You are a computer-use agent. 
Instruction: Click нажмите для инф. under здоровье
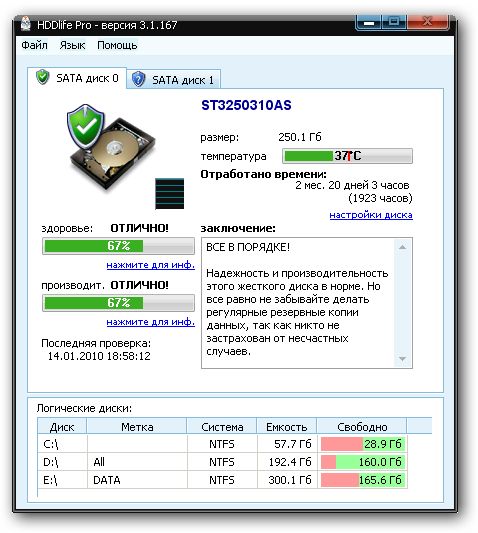151,265
